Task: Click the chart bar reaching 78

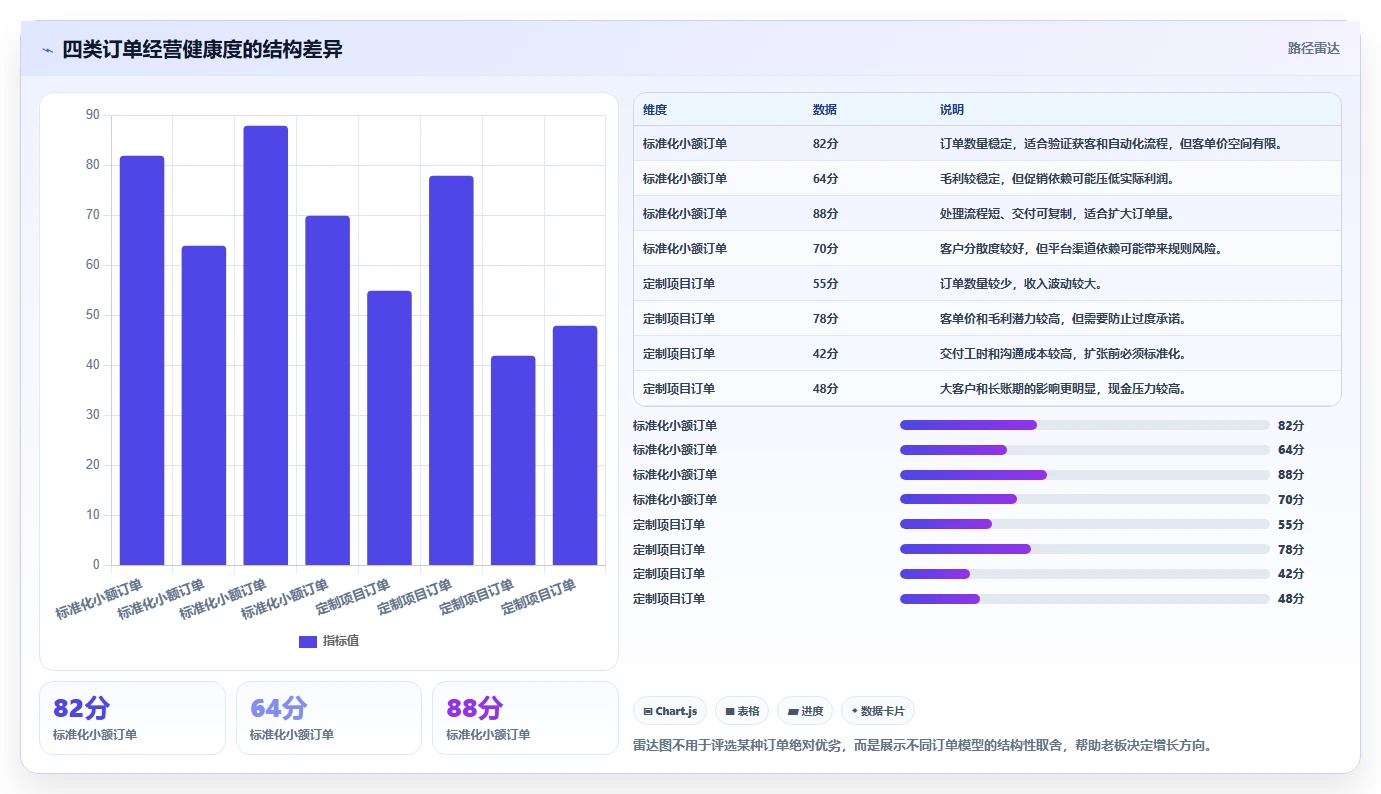Action: click(x=451, y=370)
